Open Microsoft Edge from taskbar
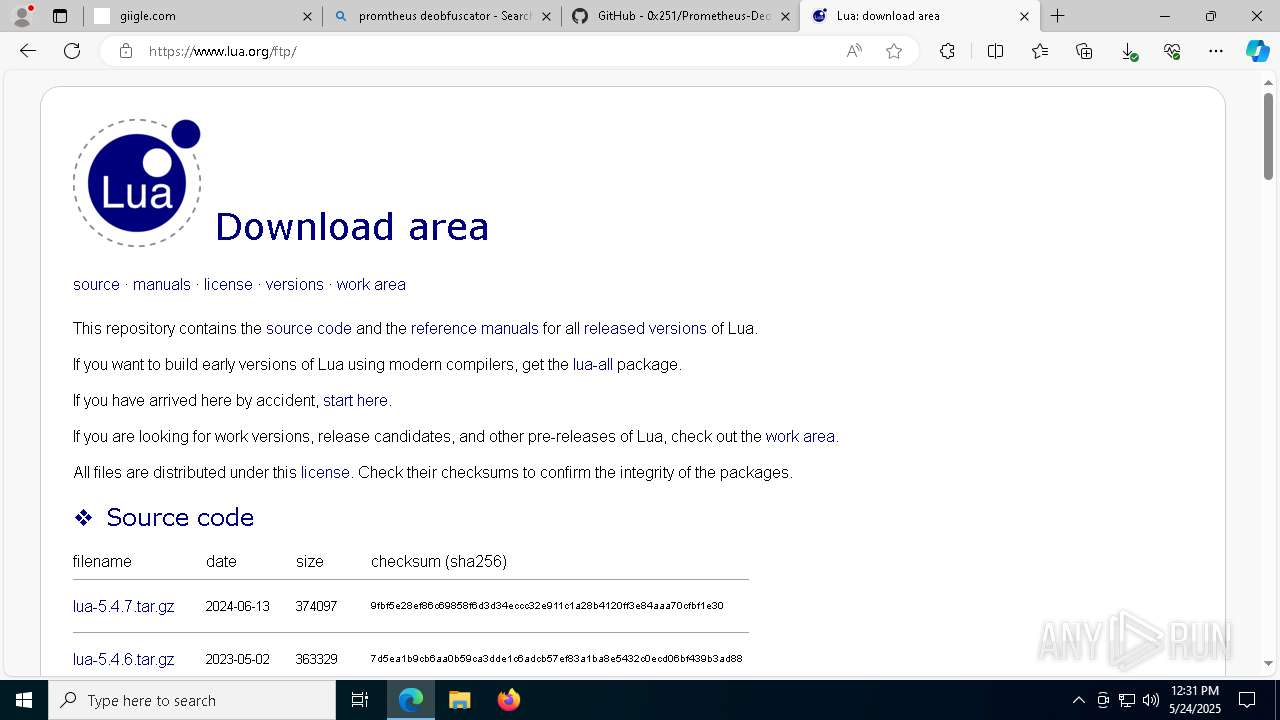1280x720 pixels. 411,700
